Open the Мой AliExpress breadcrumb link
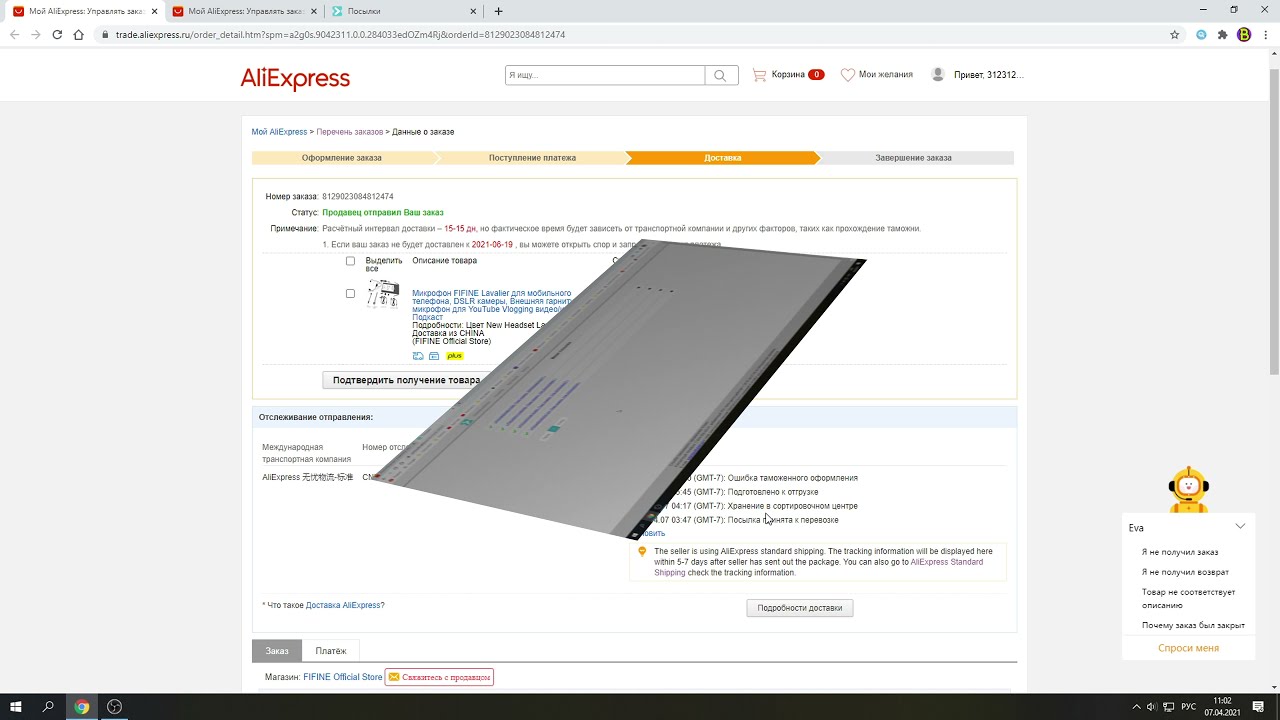1280x720 pixels. click(279, 132)
